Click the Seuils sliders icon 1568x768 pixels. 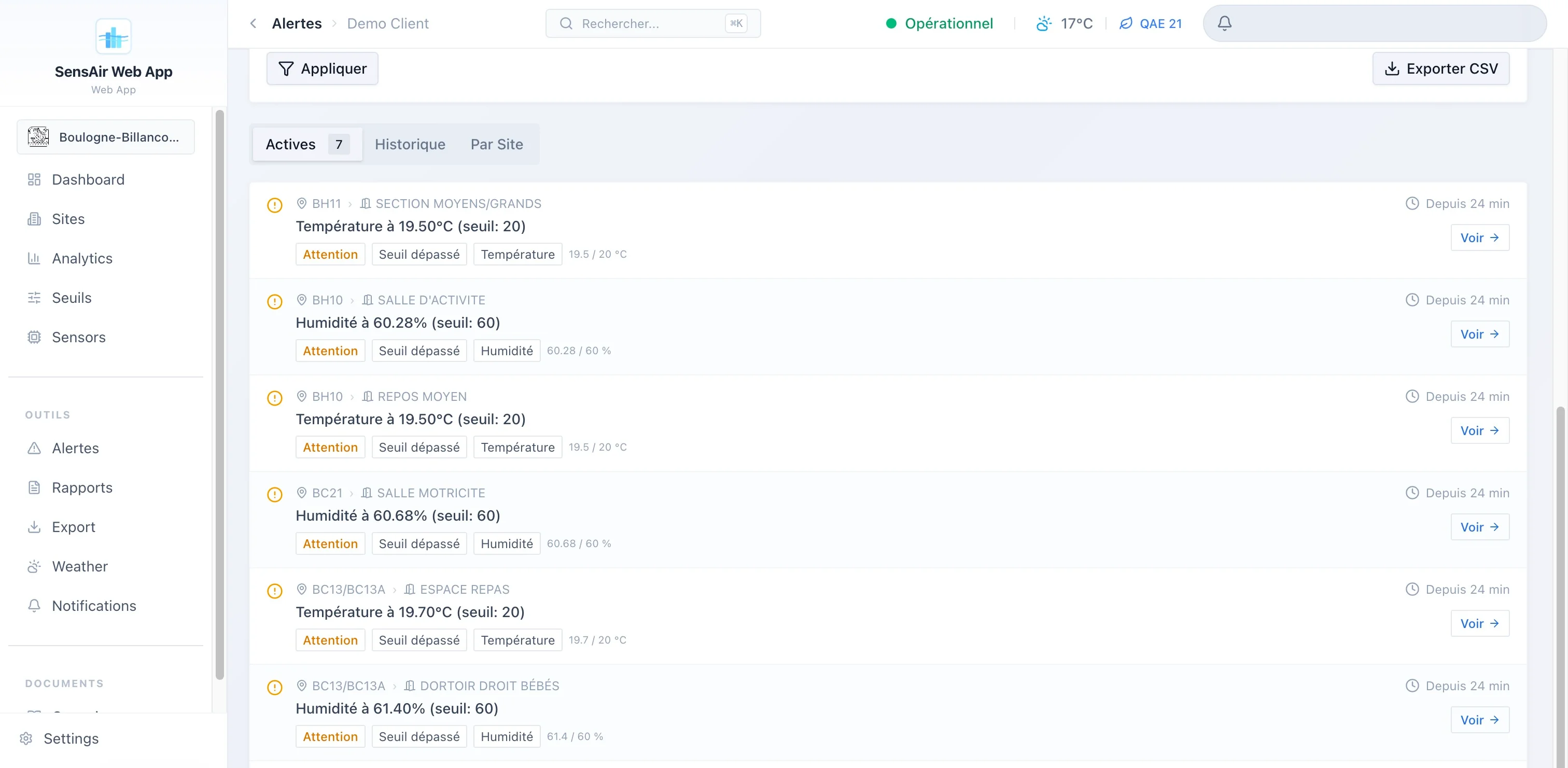34,298
